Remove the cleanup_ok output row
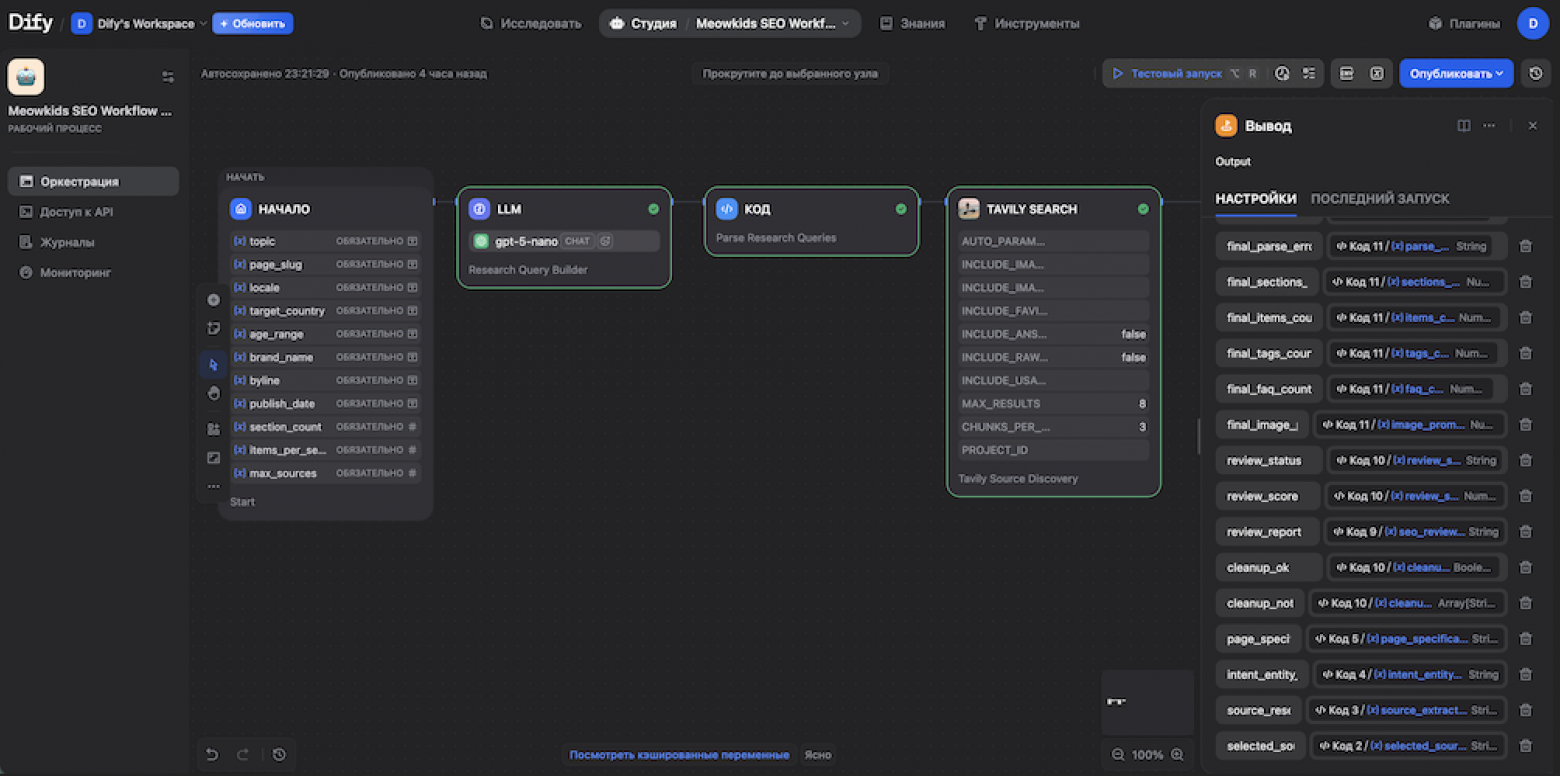 pos(1526,567)
